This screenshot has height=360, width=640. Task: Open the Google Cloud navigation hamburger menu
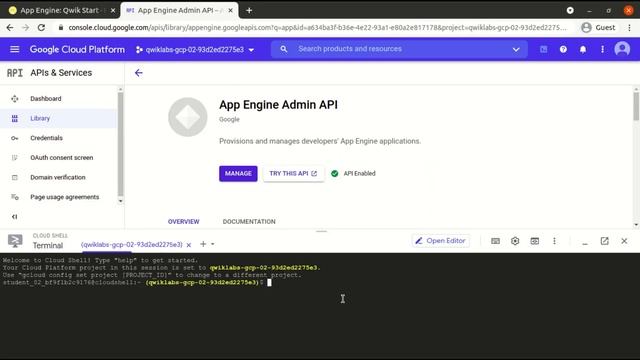(15, 49)
